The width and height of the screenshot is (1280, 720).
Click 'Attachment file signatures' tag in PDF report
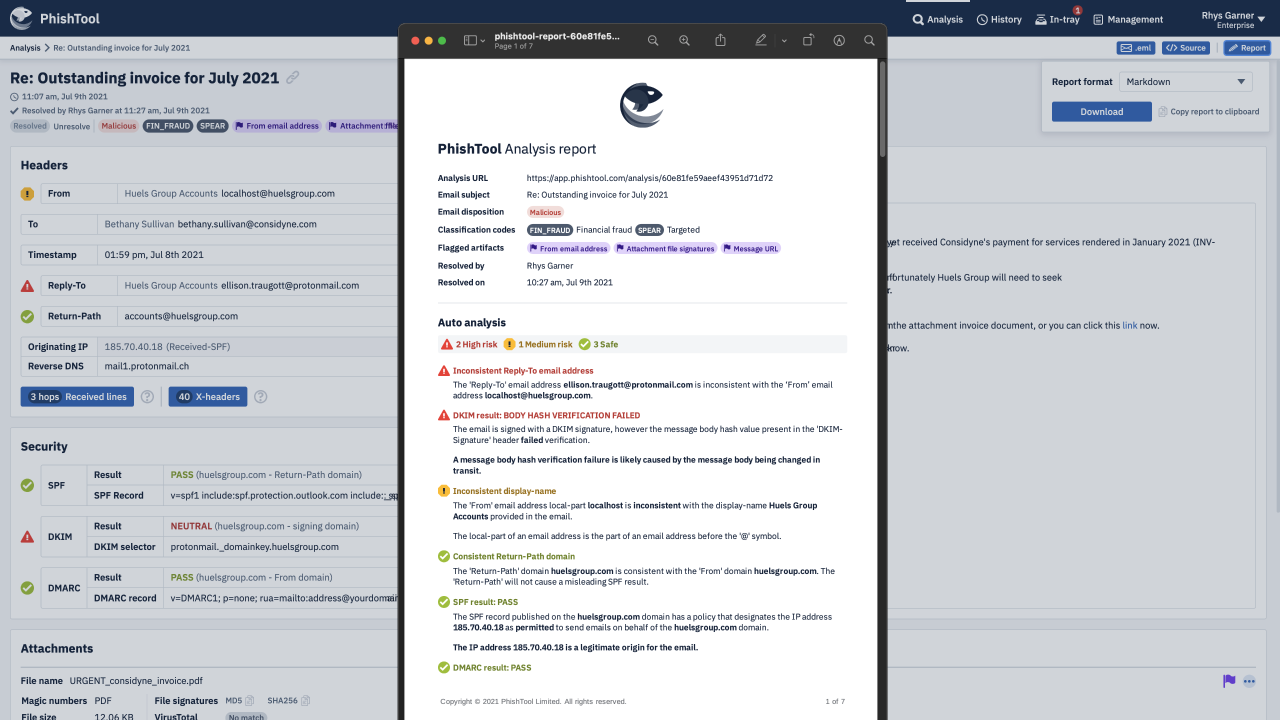[x=665, y=248]
